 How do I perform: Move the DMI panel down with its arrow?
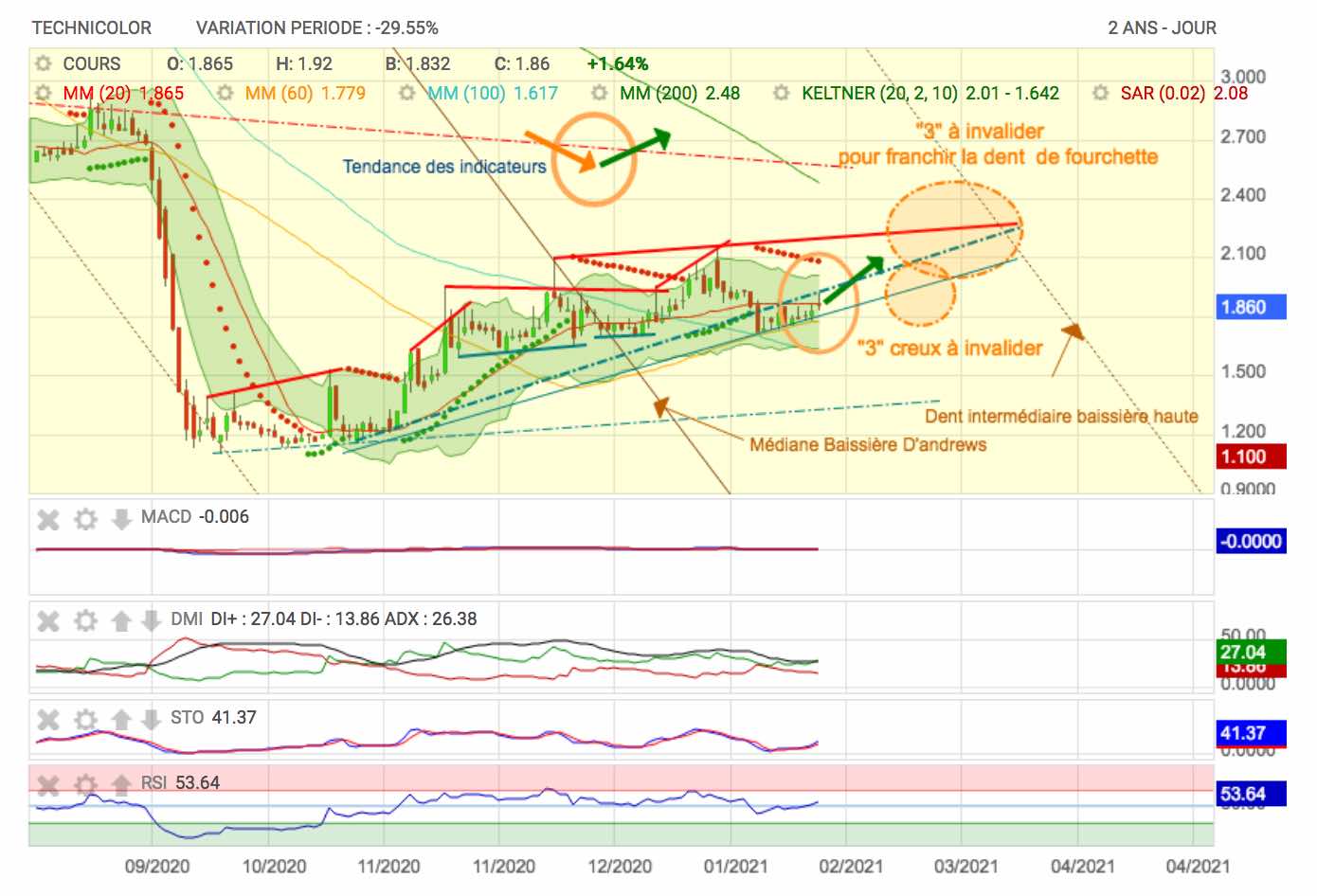tap(152, 621)
